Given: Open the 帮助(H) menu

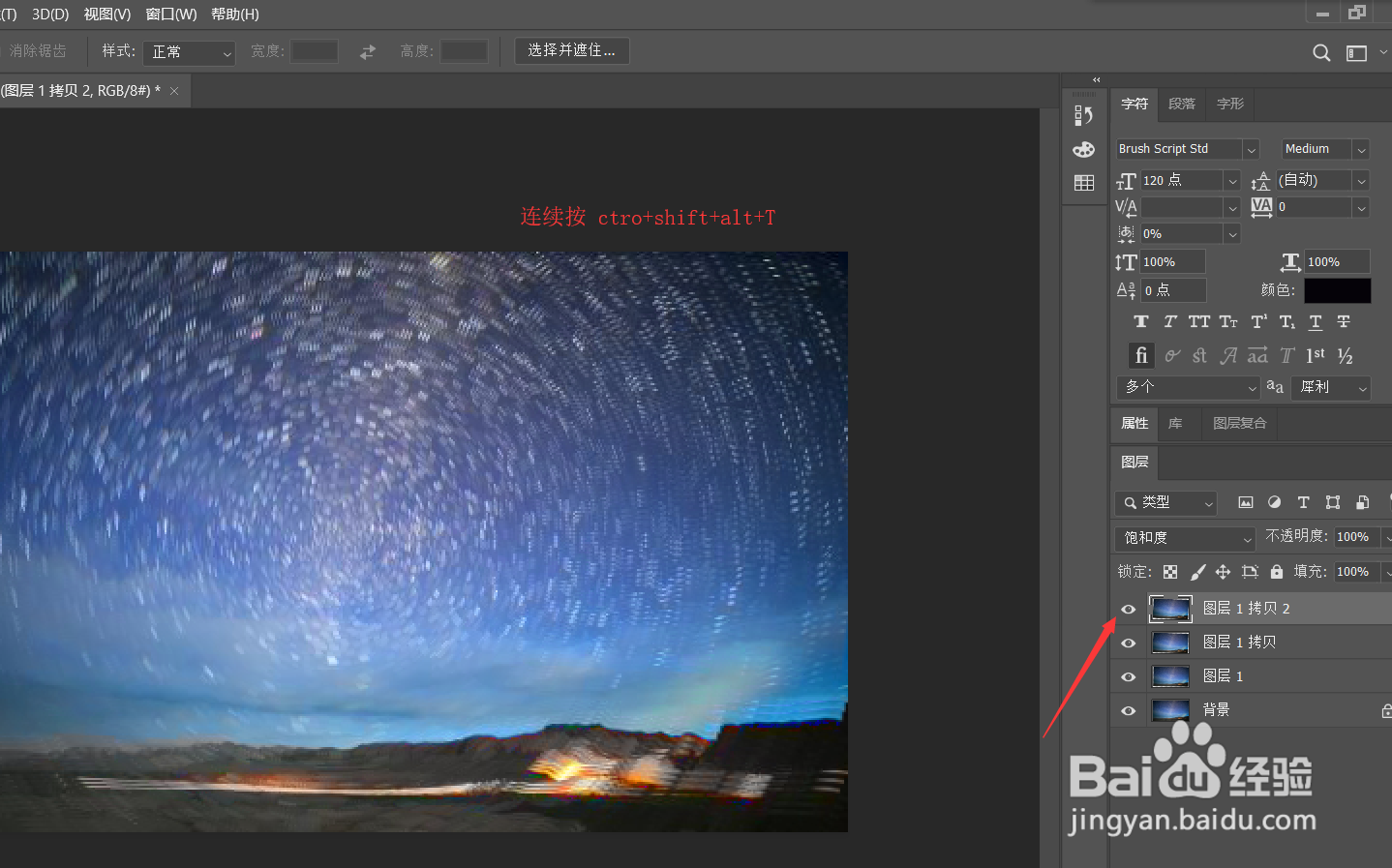Looking at the screenshot, I should pos(235,15).
